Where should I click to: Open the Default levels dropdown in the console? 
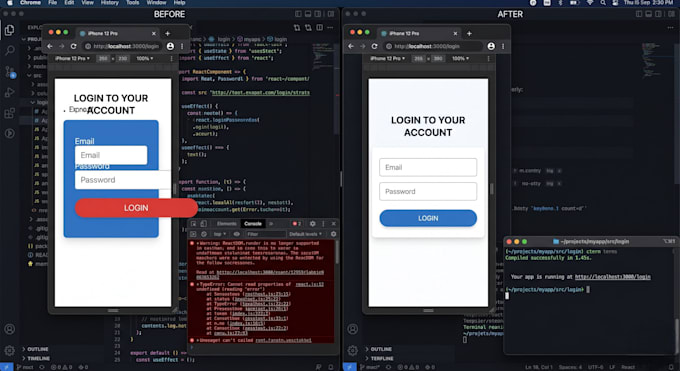306,234
